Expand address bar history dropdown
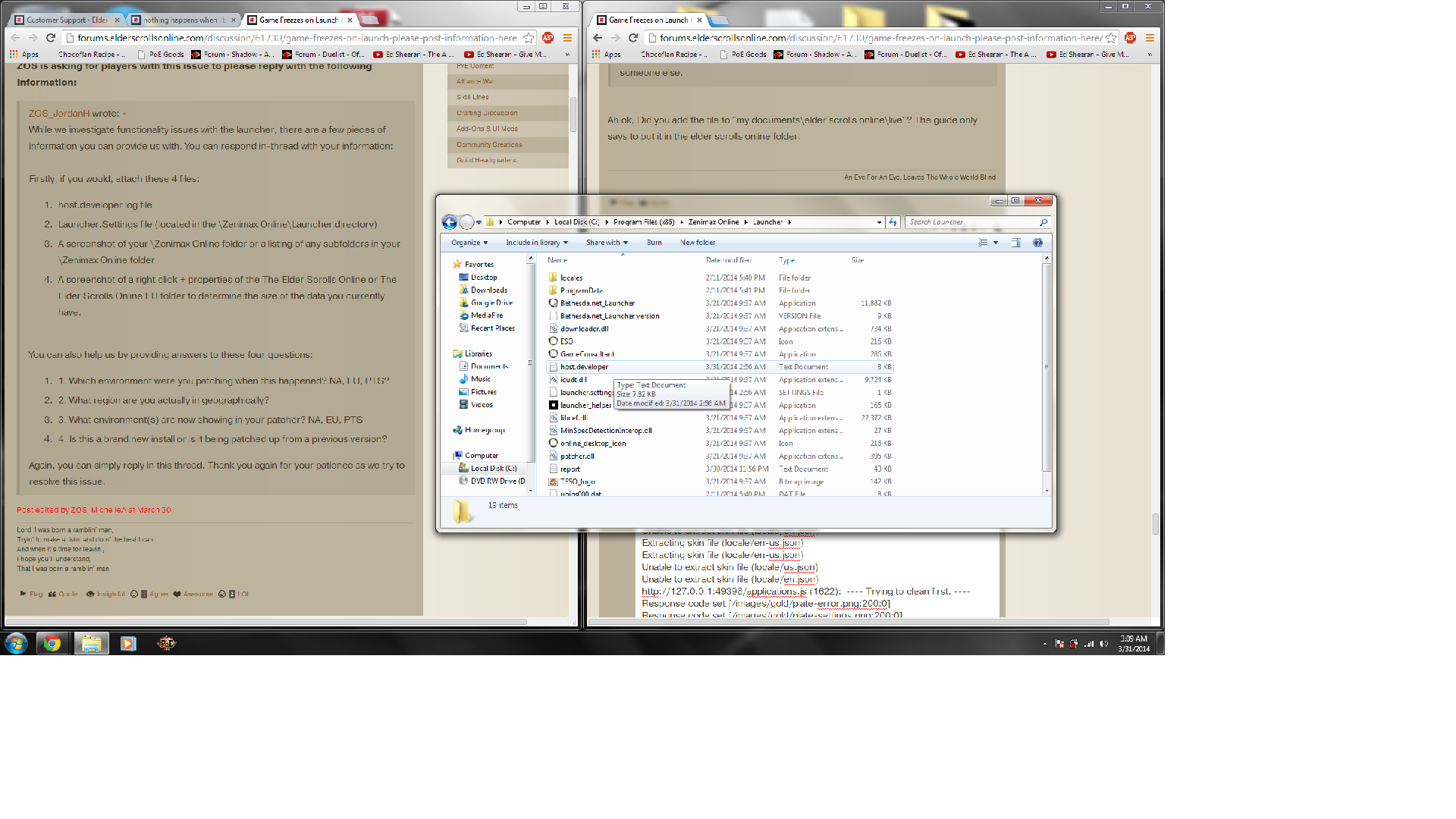Image resolution: width=1456 pixels, height=819 pixels. point(879,222)
